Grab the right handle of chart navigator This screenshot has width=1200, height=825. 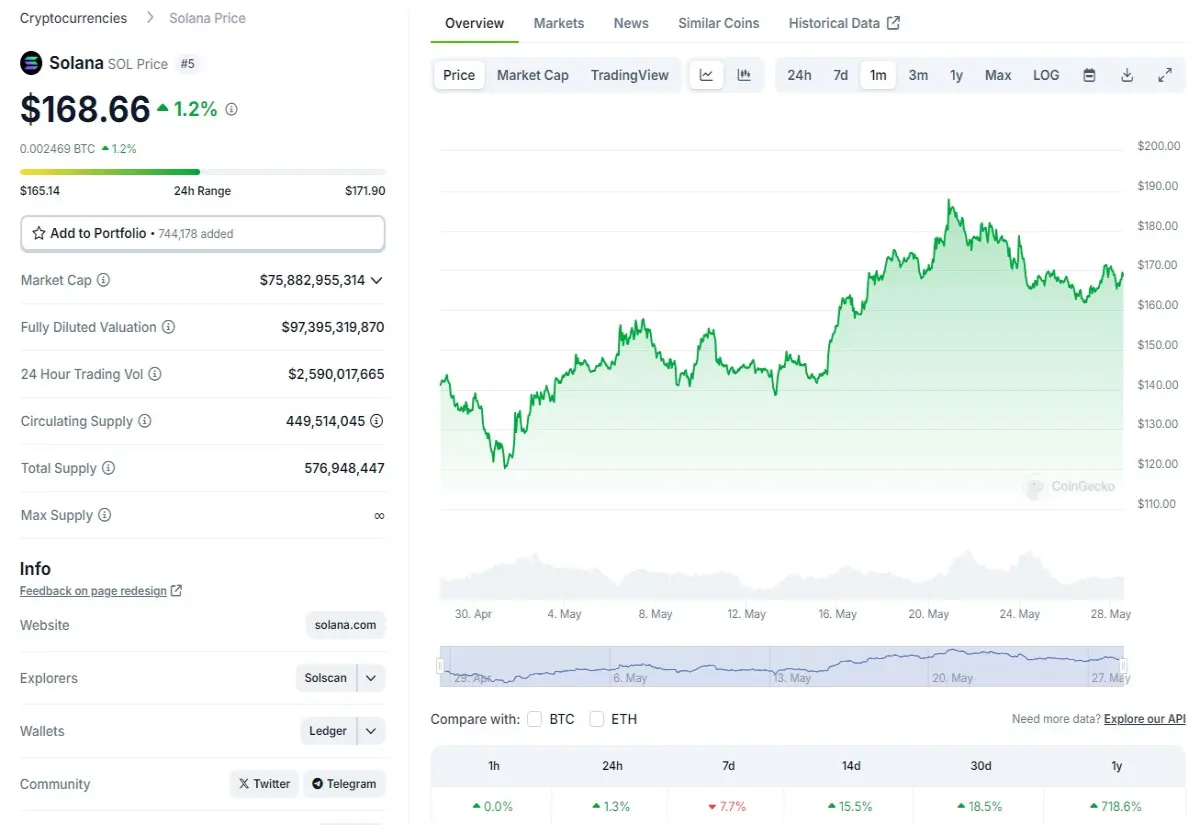(1124, 666)
